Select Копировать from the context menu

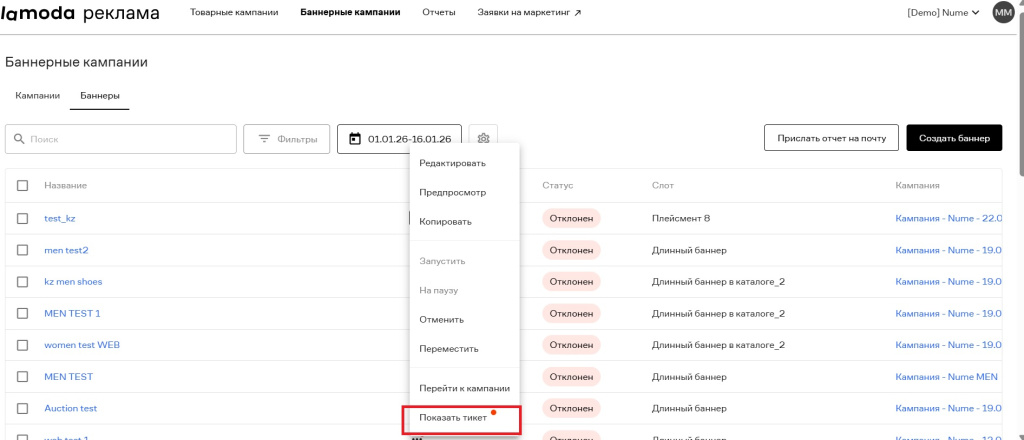pyautogui.click(x=445, y=222)
